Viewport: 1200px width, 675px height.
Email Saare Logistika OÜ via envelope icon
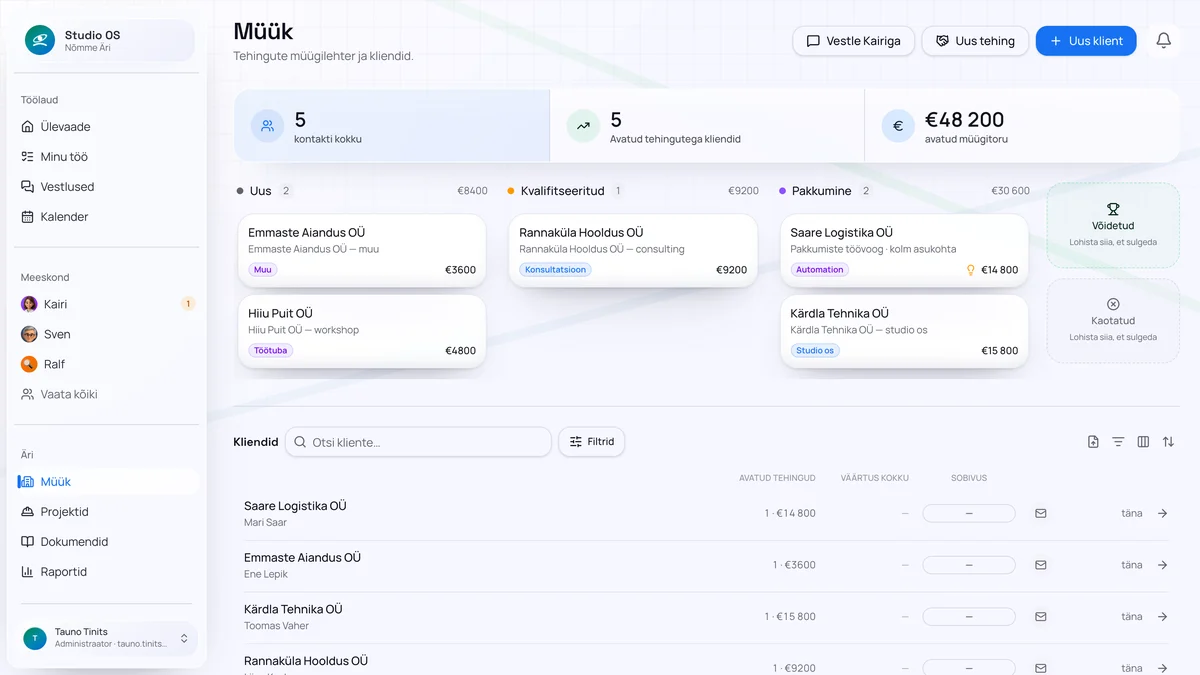pos(1040,513)
